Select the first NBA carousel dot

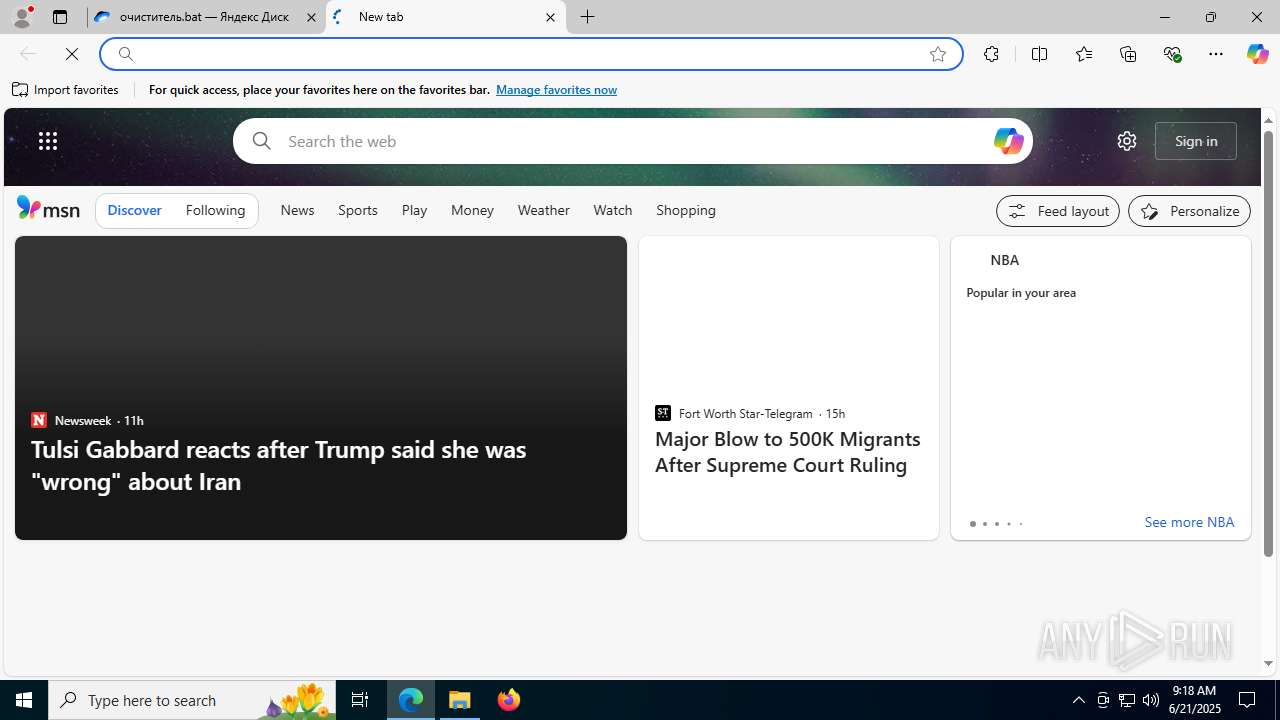972,524
